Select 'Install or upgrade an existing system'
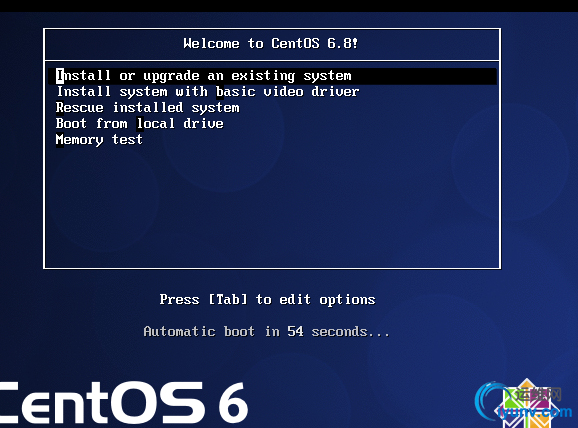The height and width of the screenshot is (428, 578). 272,76
